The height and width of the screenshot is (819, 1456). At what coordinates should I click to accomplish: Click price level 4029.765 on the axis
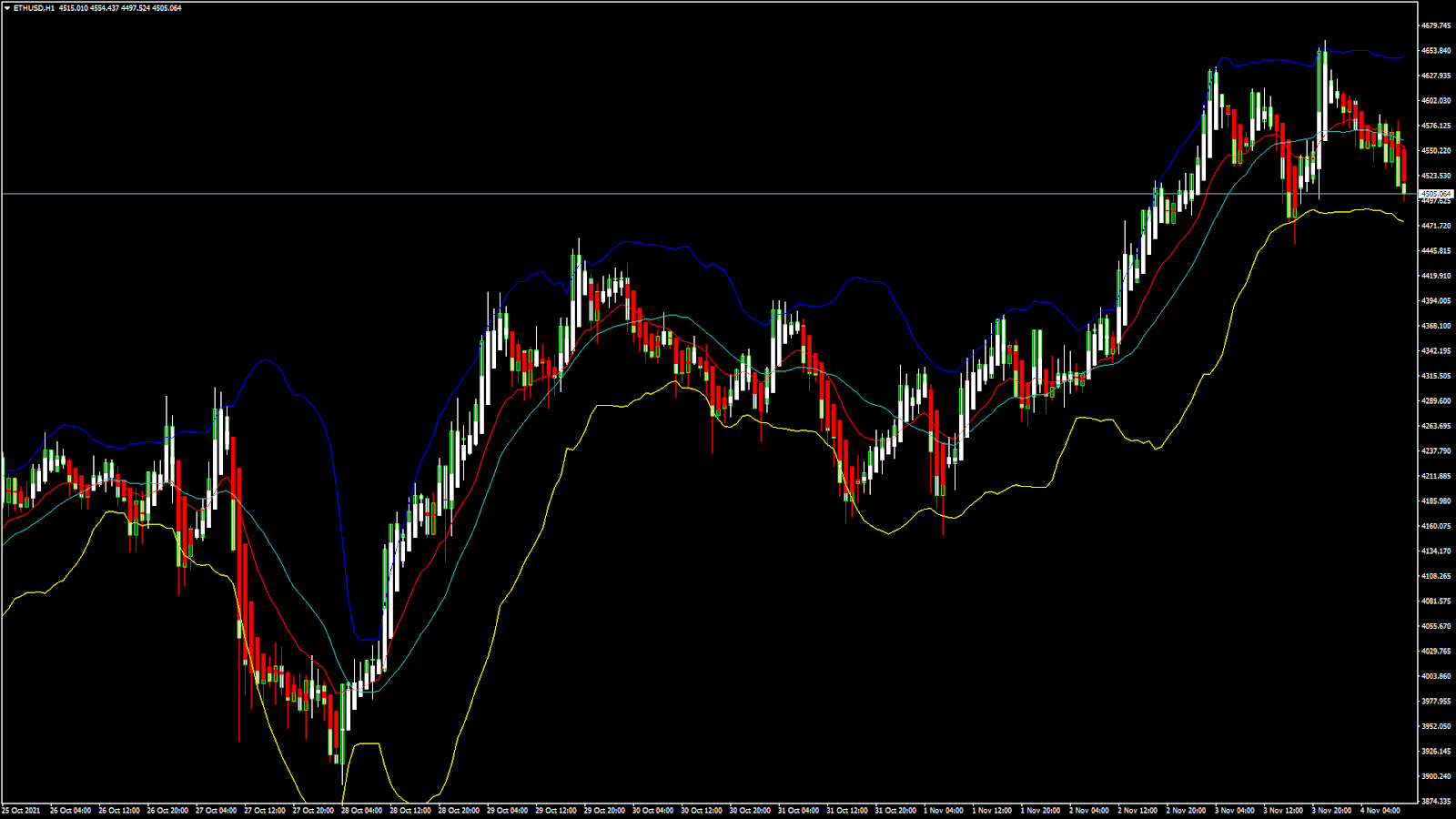1436,652
